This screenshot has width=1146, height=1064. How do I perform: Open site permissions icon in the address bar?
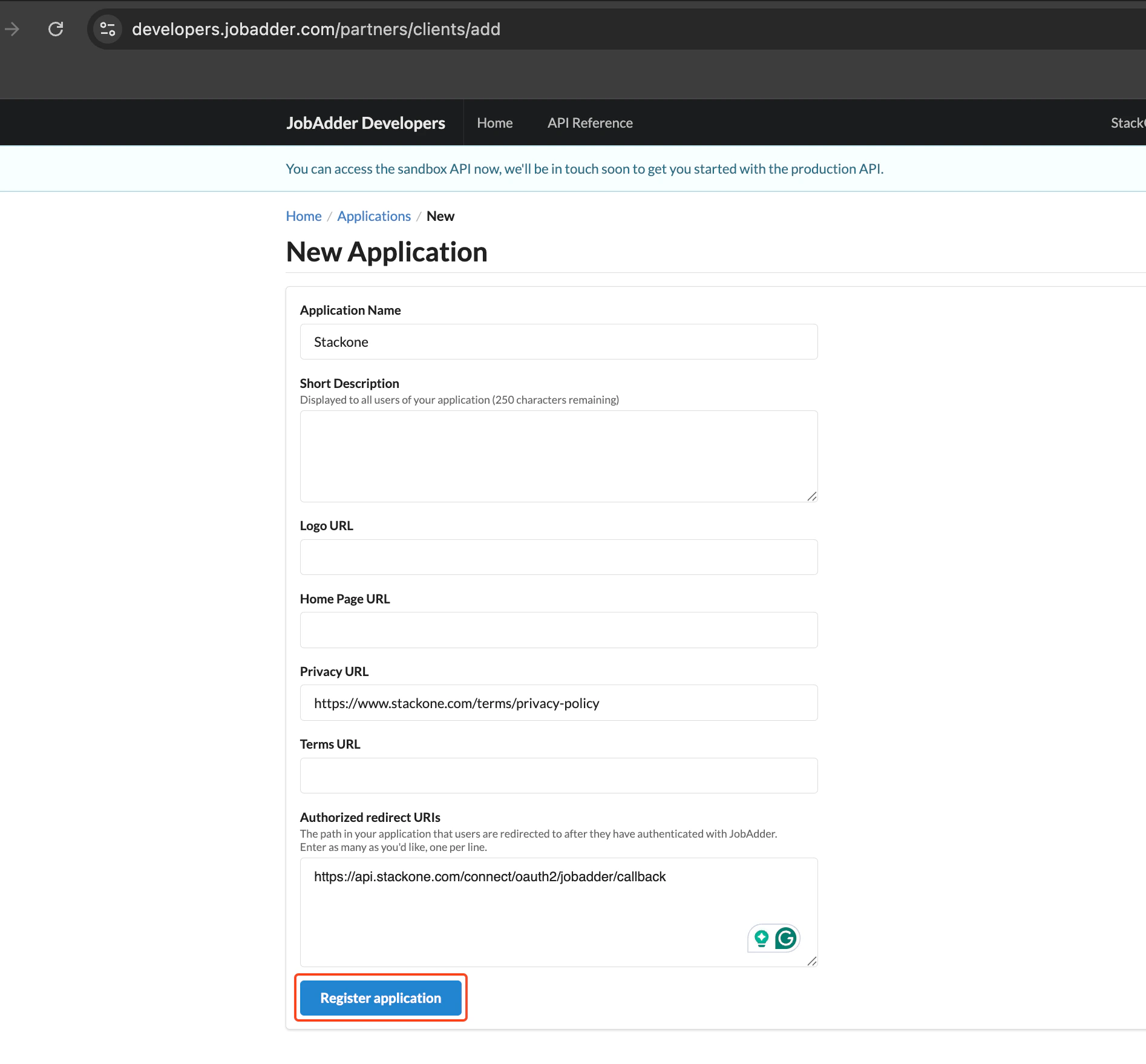(107, 28)
